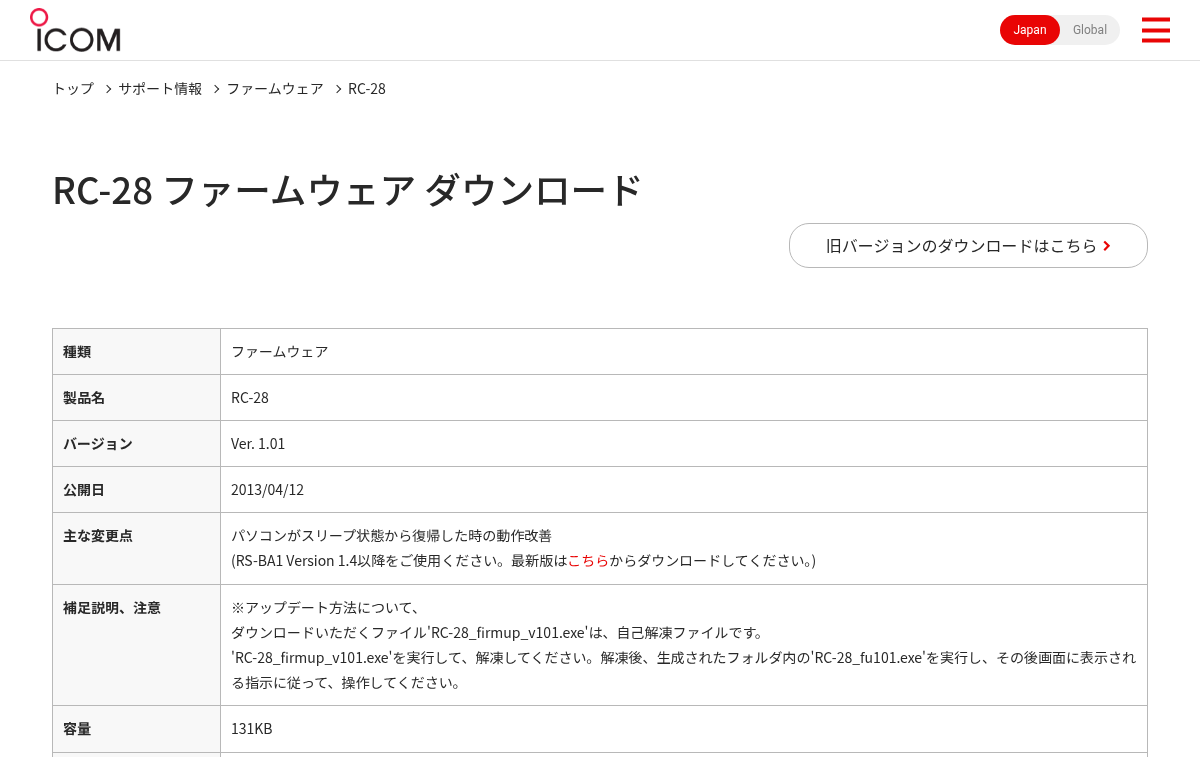Click the page title RC-28 ファームウェア ダウンロード
The image size is (1200, 757).
(347, 190)
